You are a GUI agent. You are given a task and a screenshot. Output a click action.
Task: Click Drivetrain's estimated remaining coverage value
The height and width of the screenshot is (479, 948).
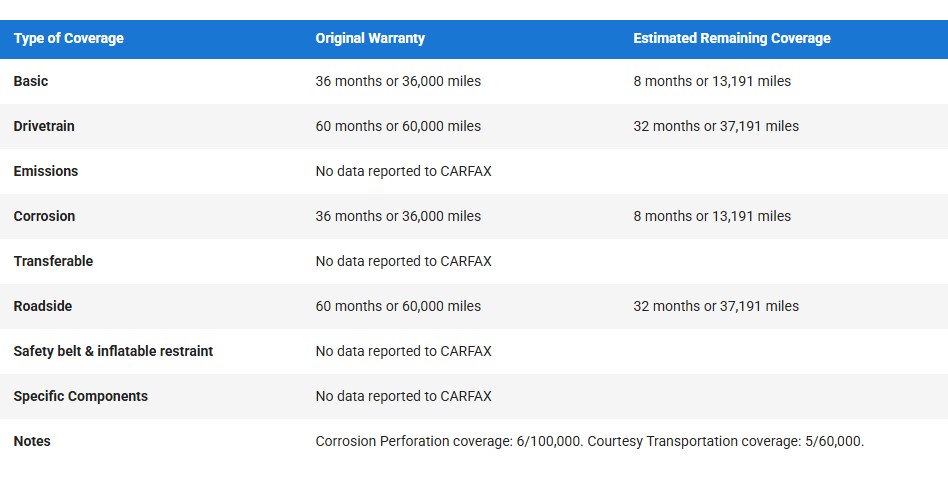tap(716, 126)
